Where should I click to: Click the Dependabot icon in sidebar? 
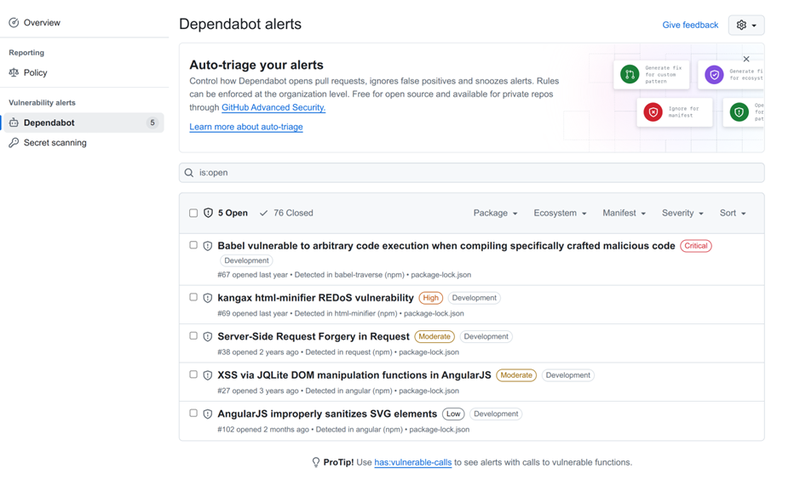point(14,123)
